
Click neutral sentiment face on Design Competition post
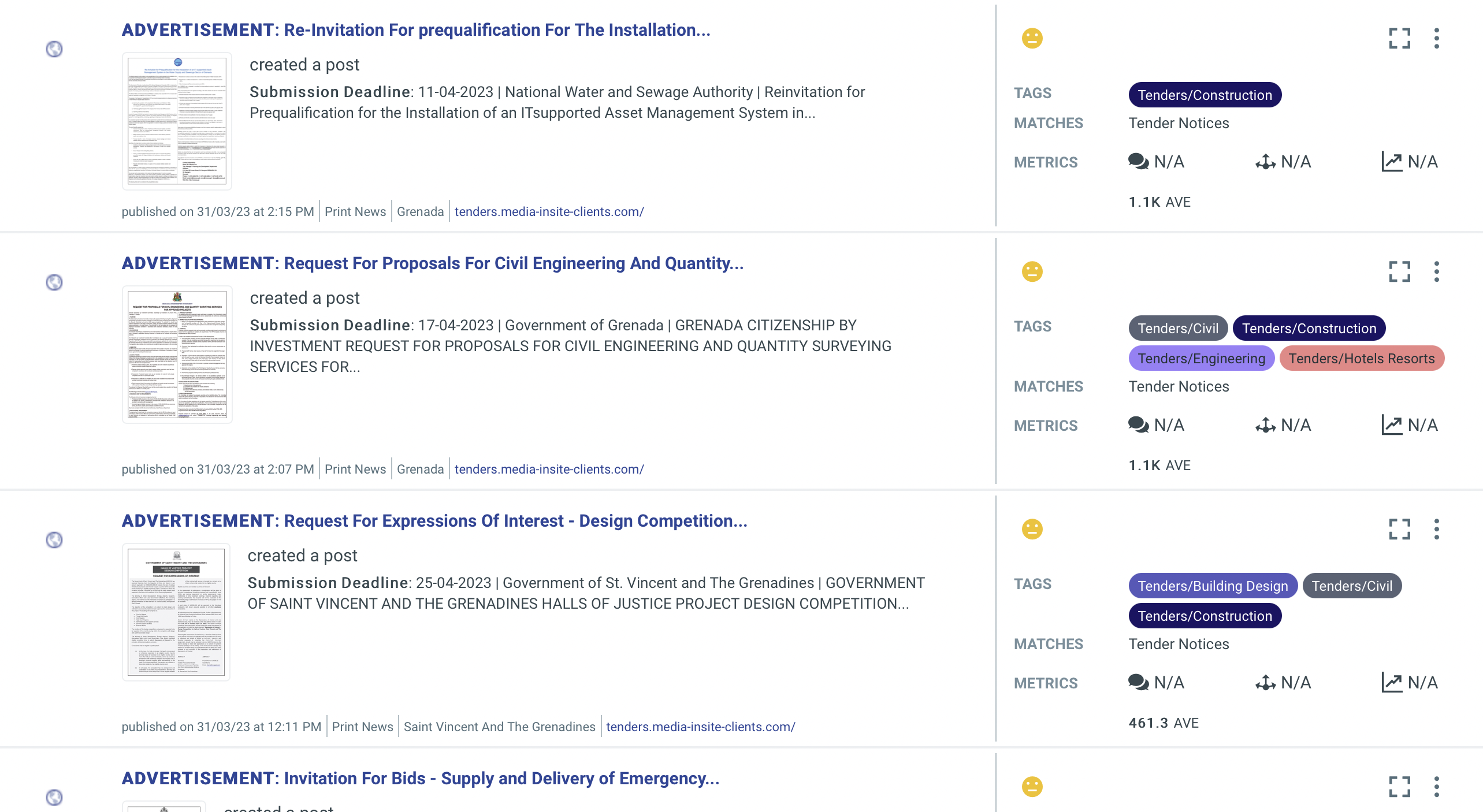point(1032,529)
